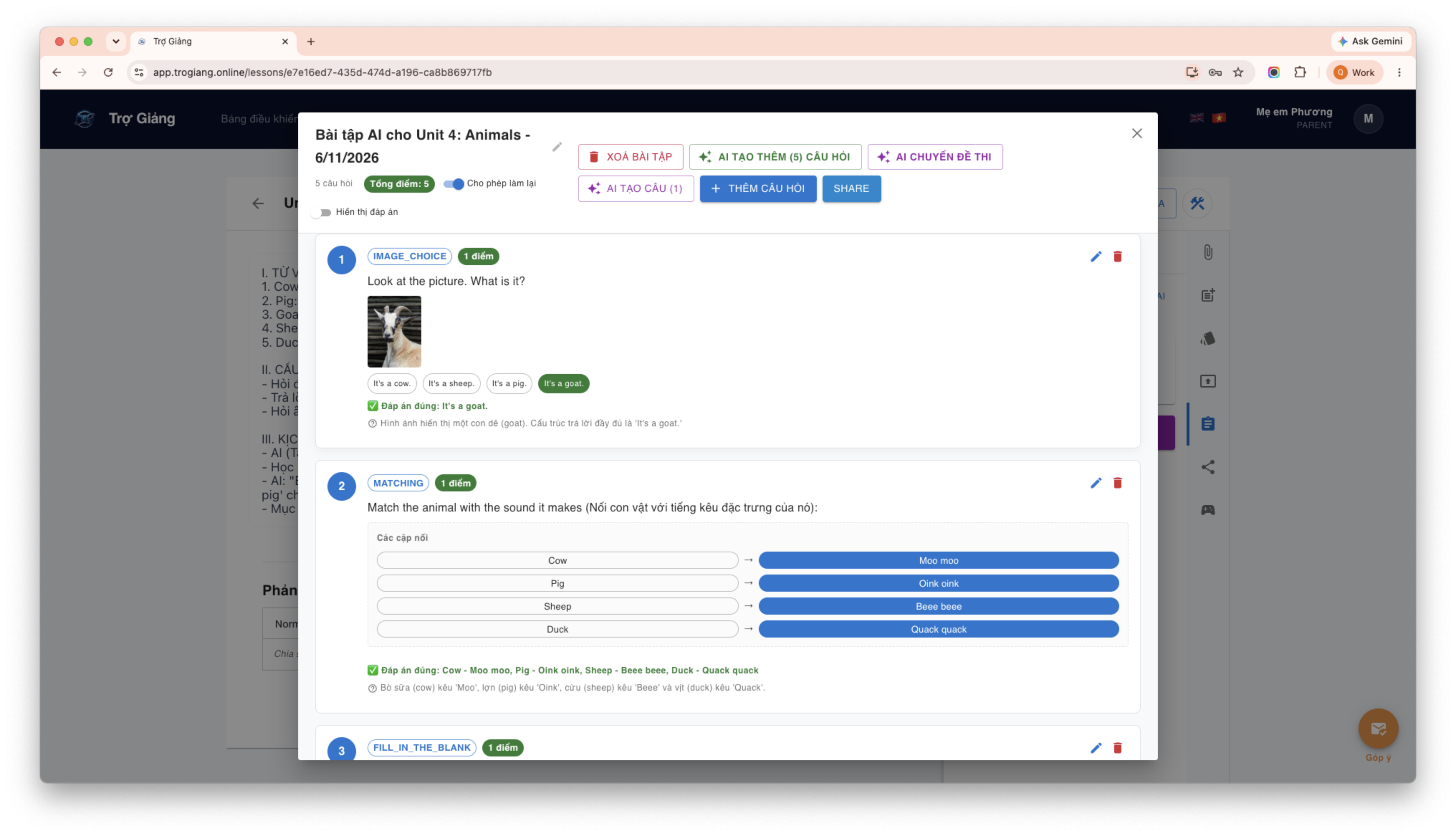Select answer chip 'It's a cow.'
The image size is (1456, 836).
[x=392, y=384]
